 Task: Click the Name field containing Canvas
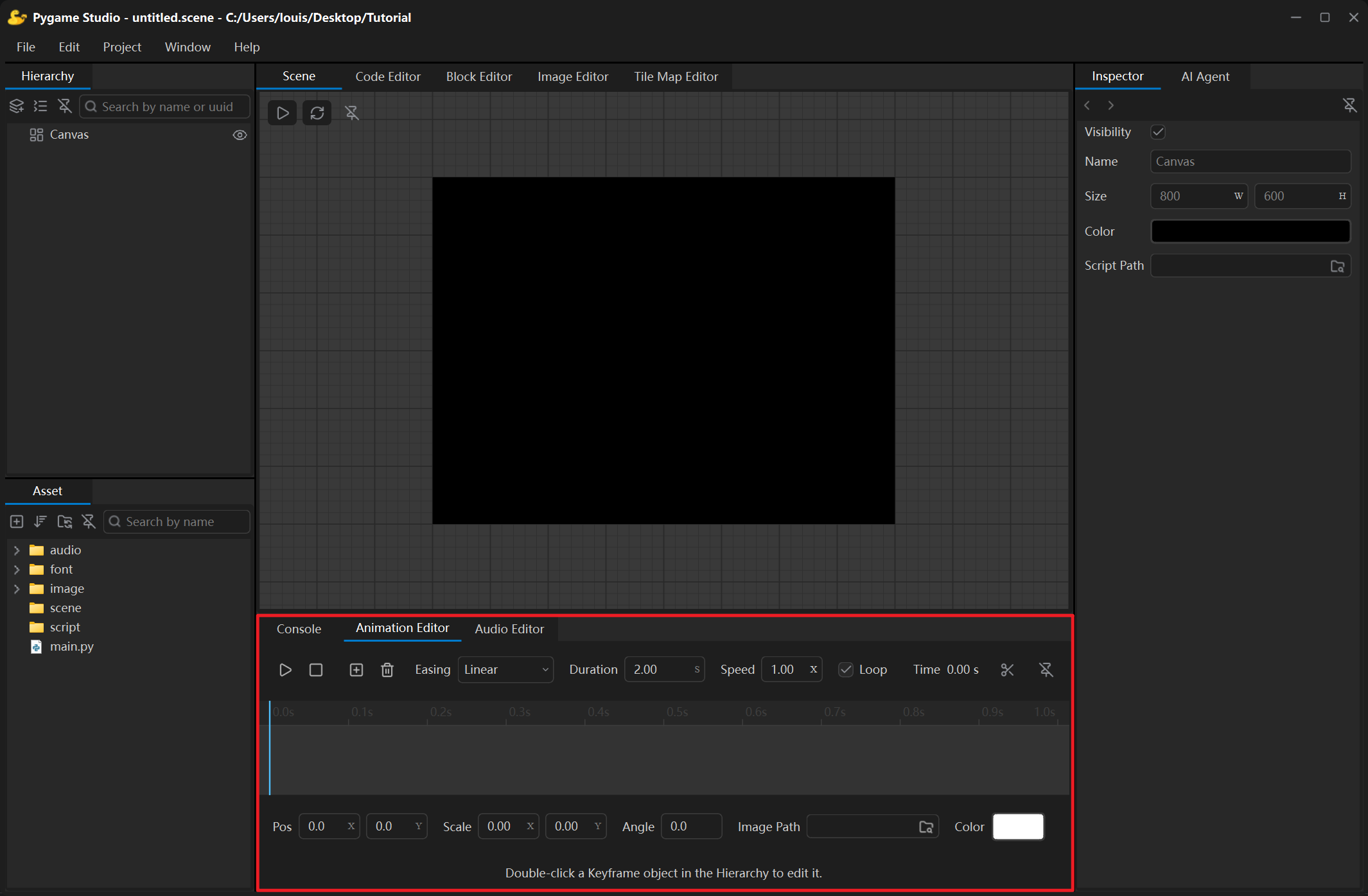pyautogui.click(x=1250, y=161)
